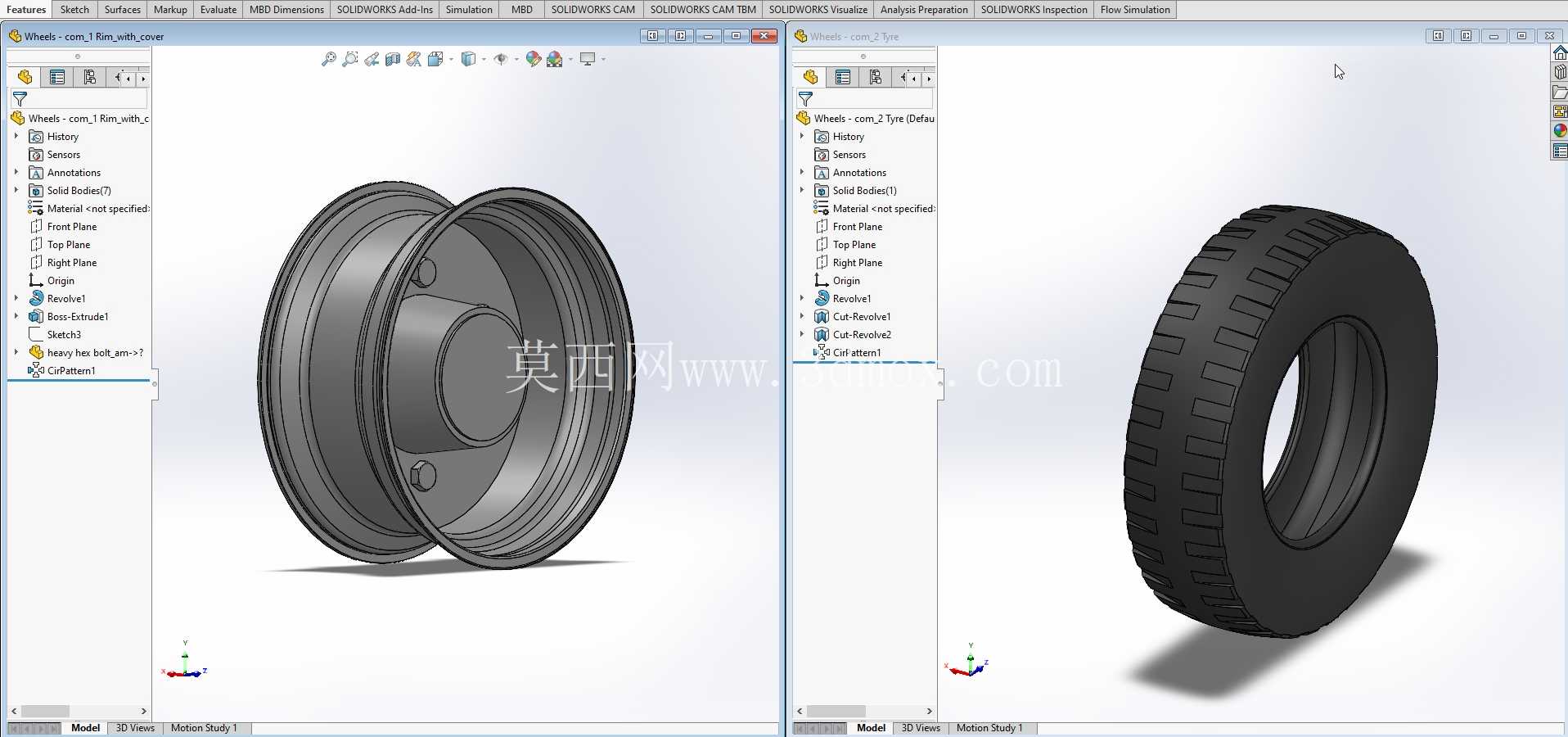Click Zoom to Fit in Rim window
The width and height of the screenshot is (1568, 737).
(x=329, y=59)
